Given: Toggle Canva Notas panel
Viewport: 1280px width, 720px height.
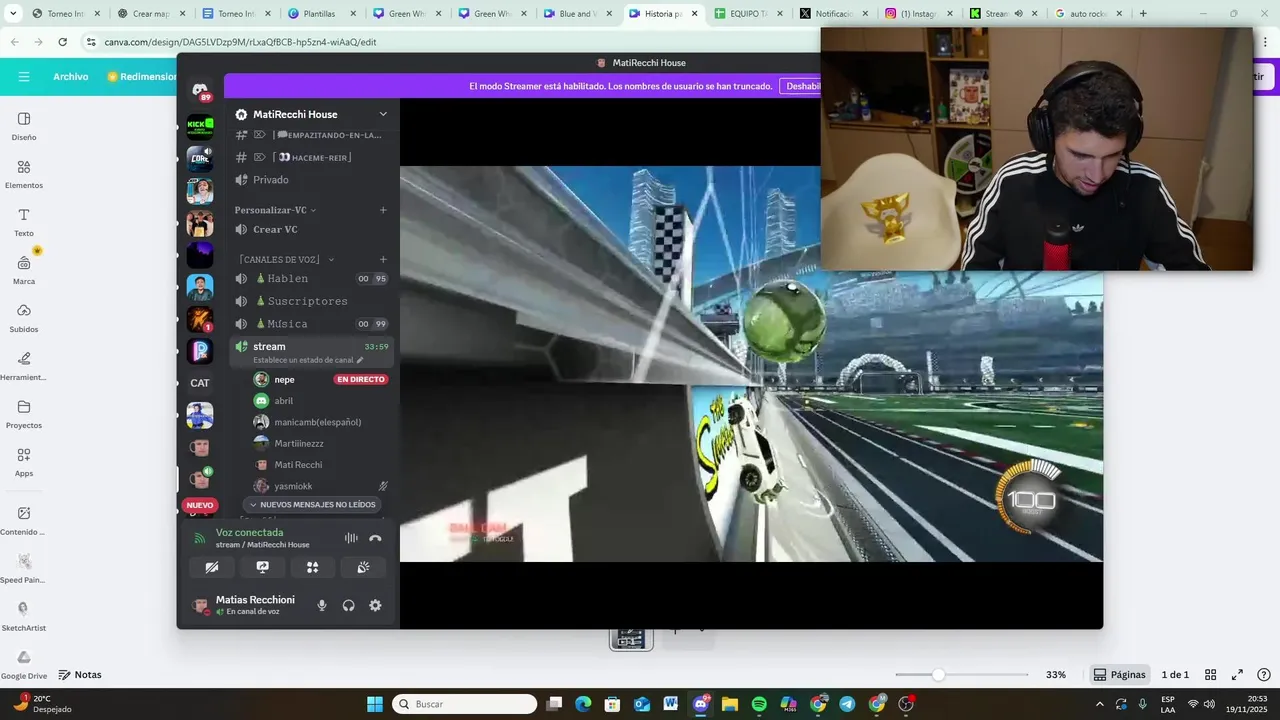Looking at the screenshot, I should click(x=80, y=675).
